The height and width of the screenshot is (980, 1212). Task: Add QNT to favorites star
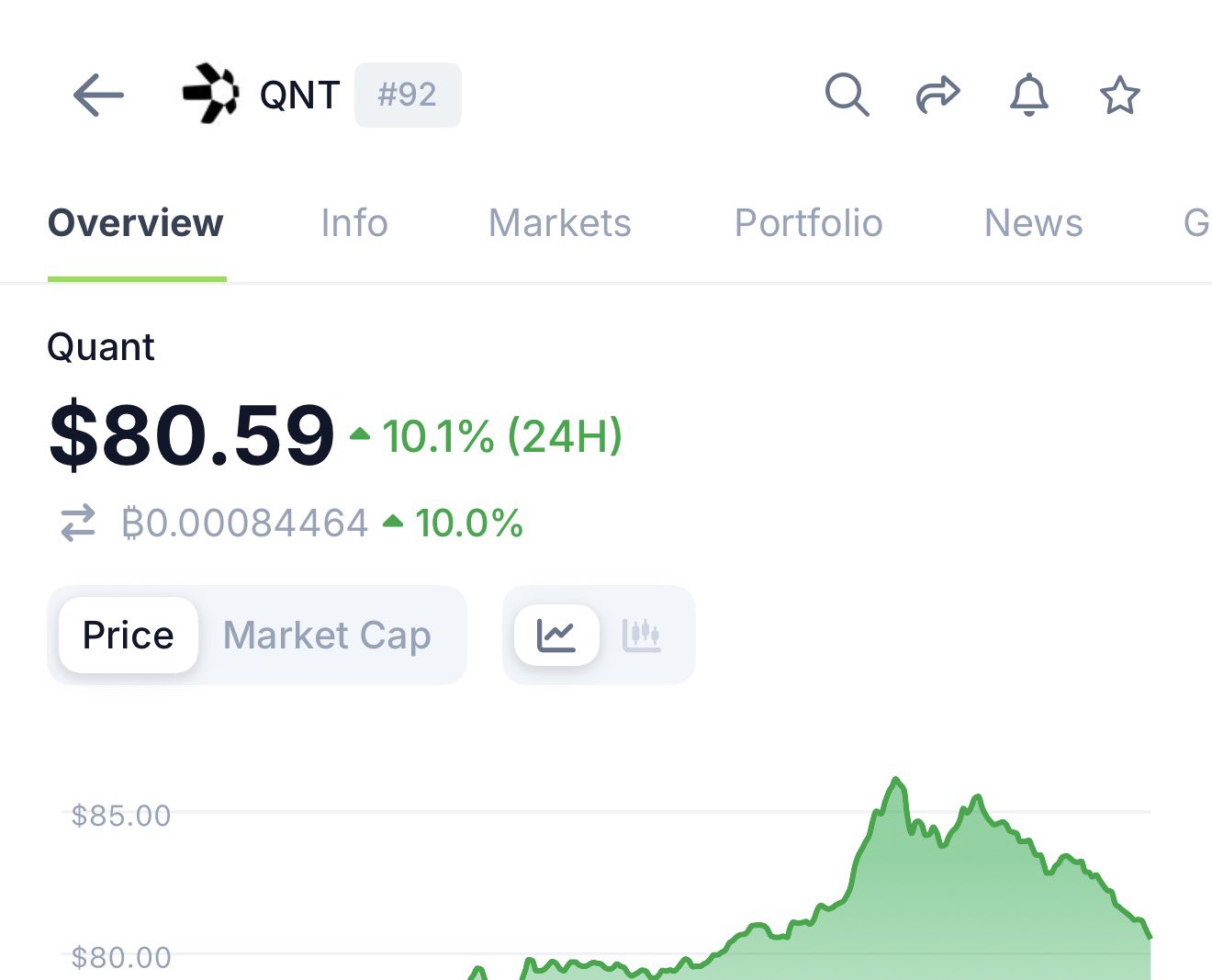(1119, 96)
